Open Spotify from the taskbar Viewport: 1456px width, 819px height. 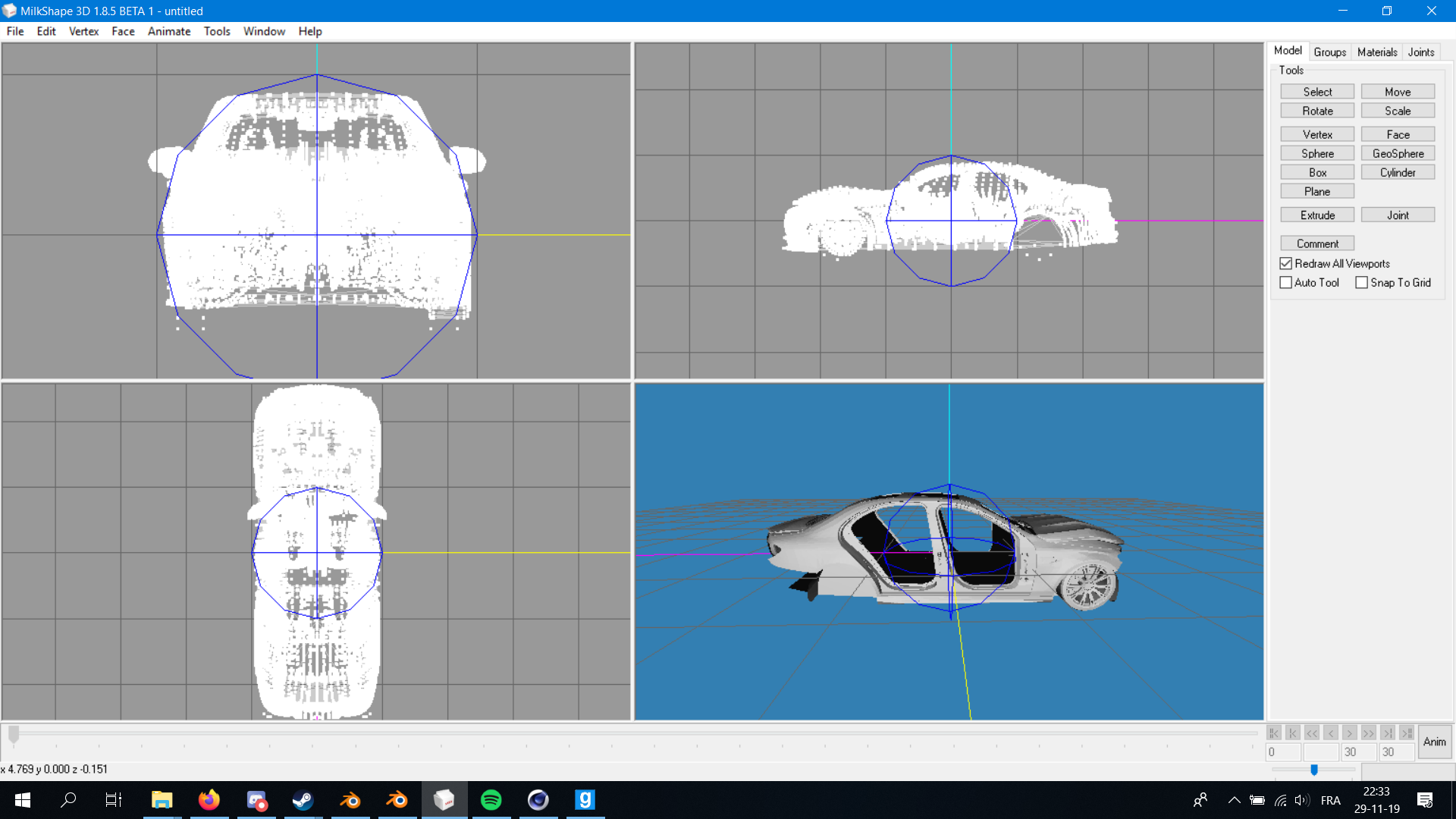pos(491,800)
